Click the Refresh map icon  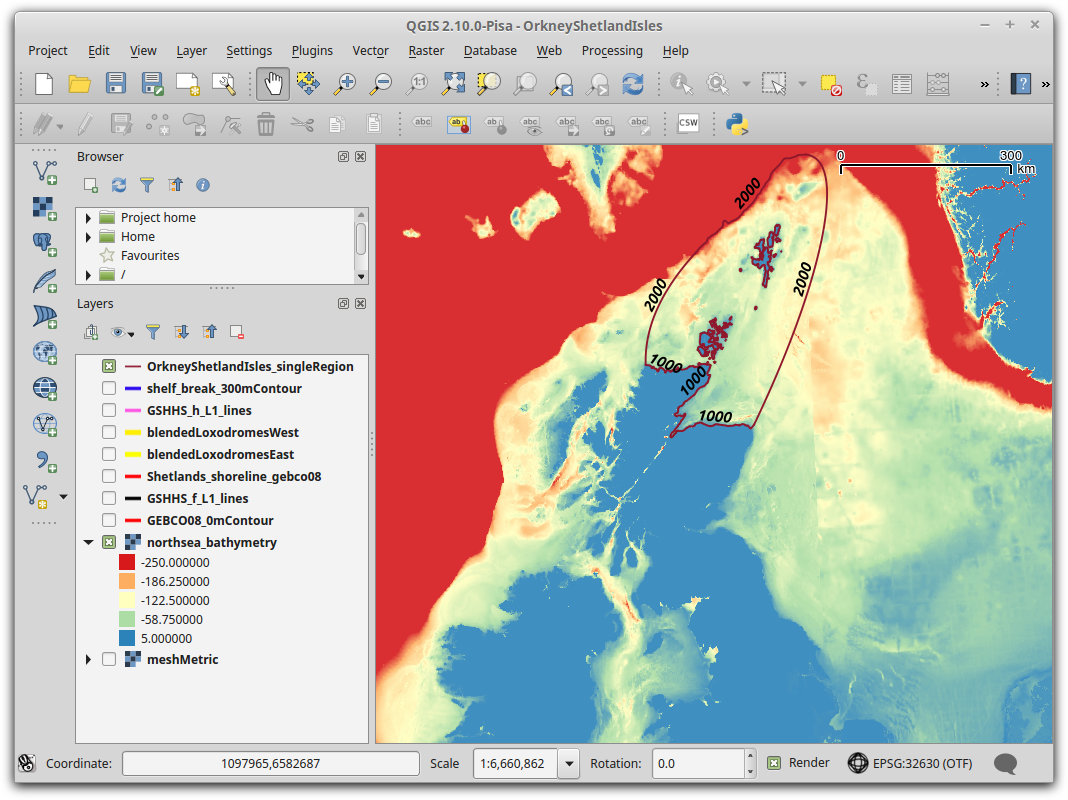point(633,84)
